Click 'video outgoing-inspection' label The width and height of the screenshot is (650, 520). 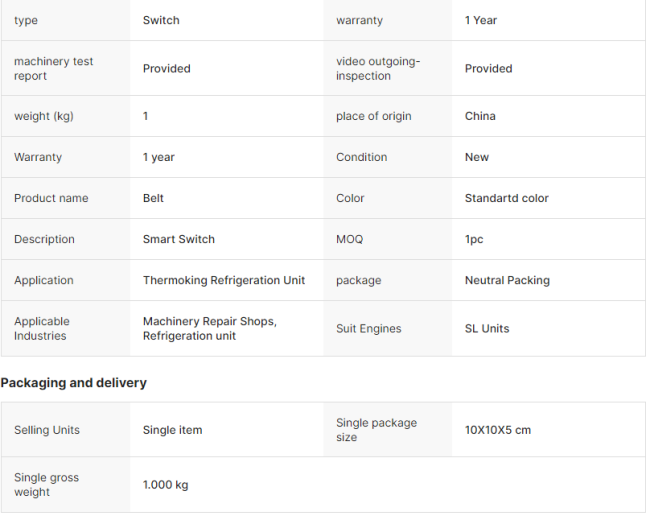[x=378, y=68]
